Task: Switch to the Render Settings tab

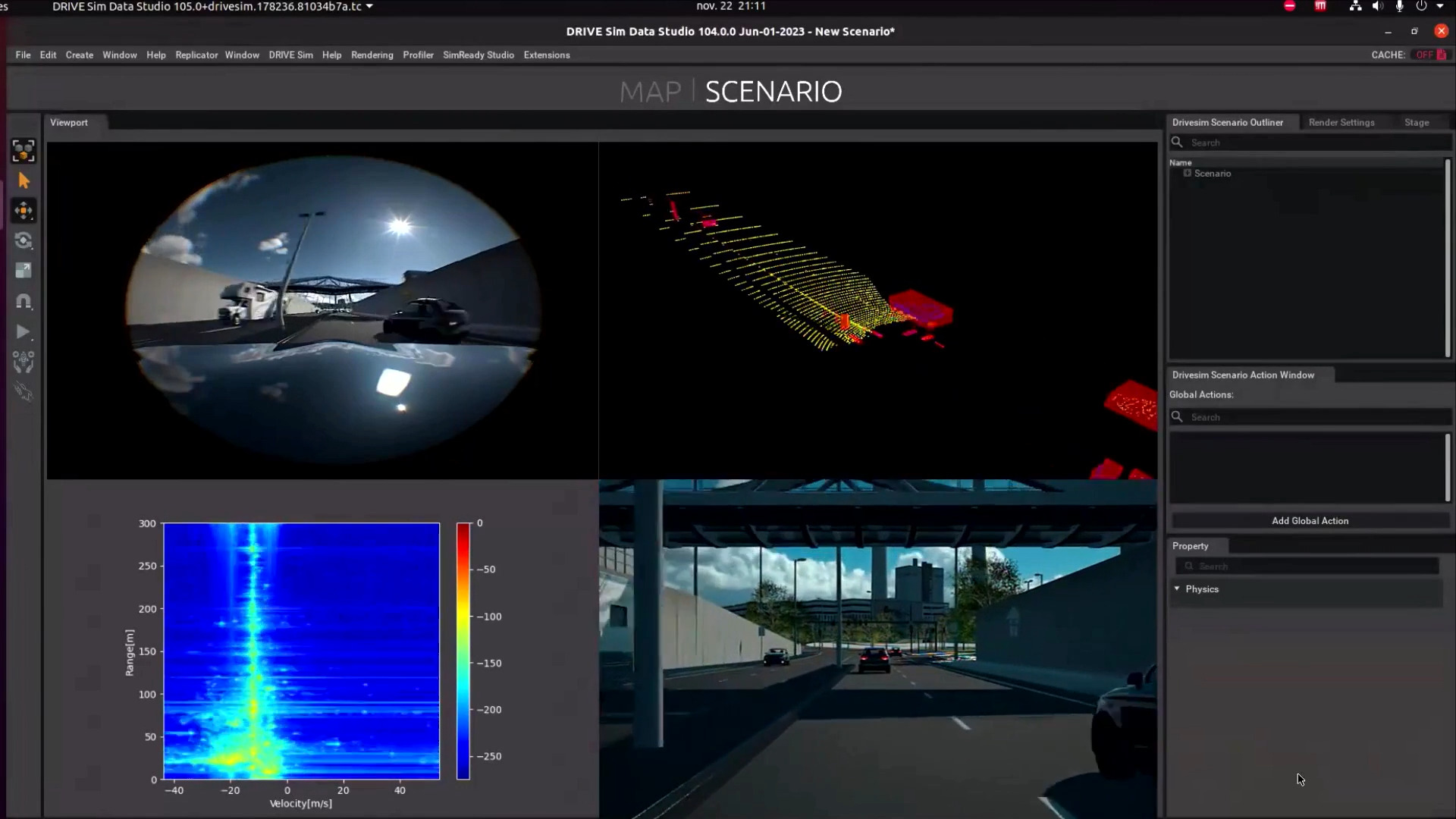Action: tap(1341, 122)
